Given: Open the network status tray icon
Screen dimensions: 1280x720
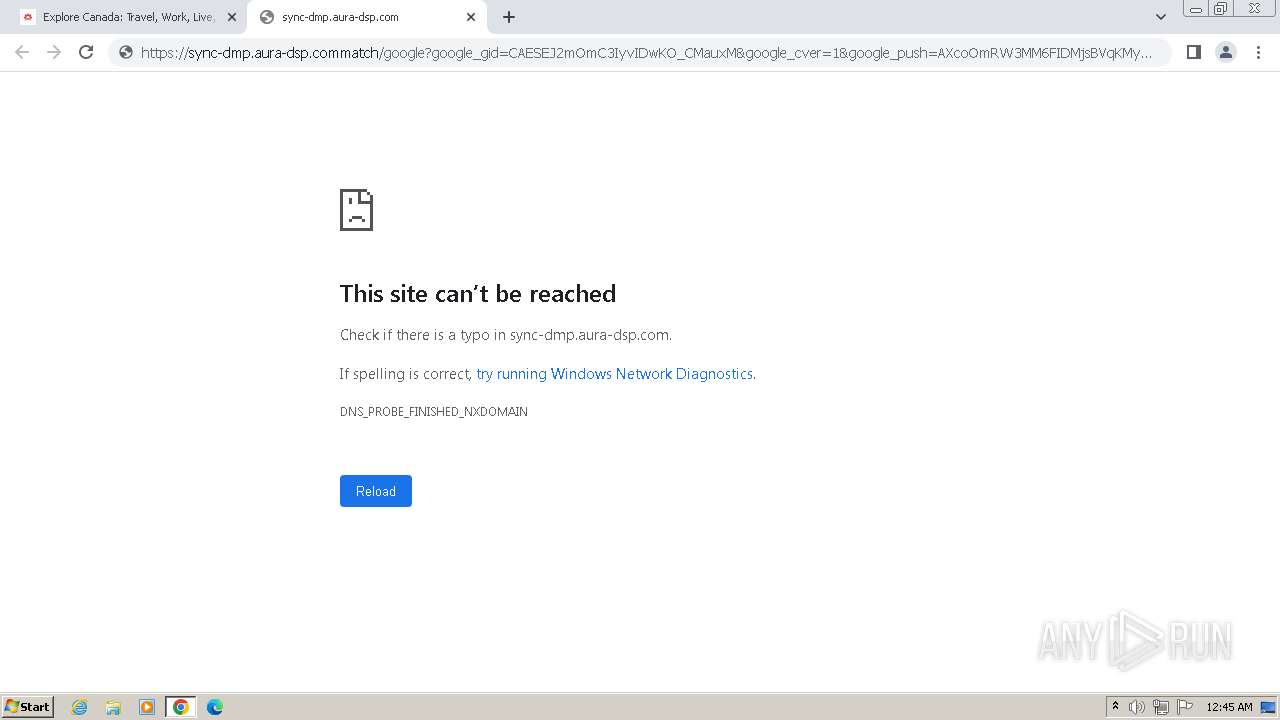Looking at the screenshot, I should (1161, 707).
